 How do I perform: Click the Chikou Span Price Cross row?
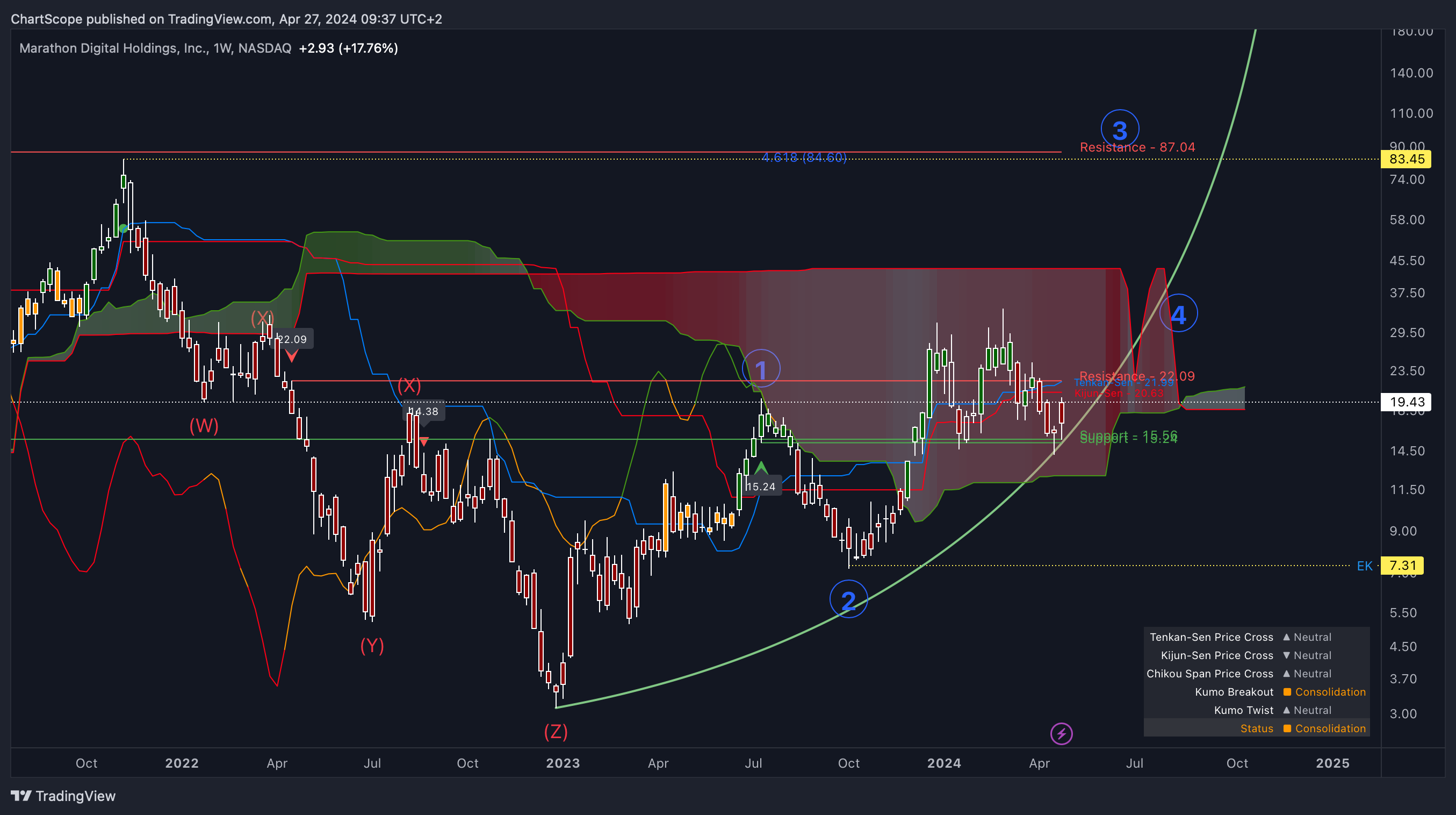click(1257, 673)
